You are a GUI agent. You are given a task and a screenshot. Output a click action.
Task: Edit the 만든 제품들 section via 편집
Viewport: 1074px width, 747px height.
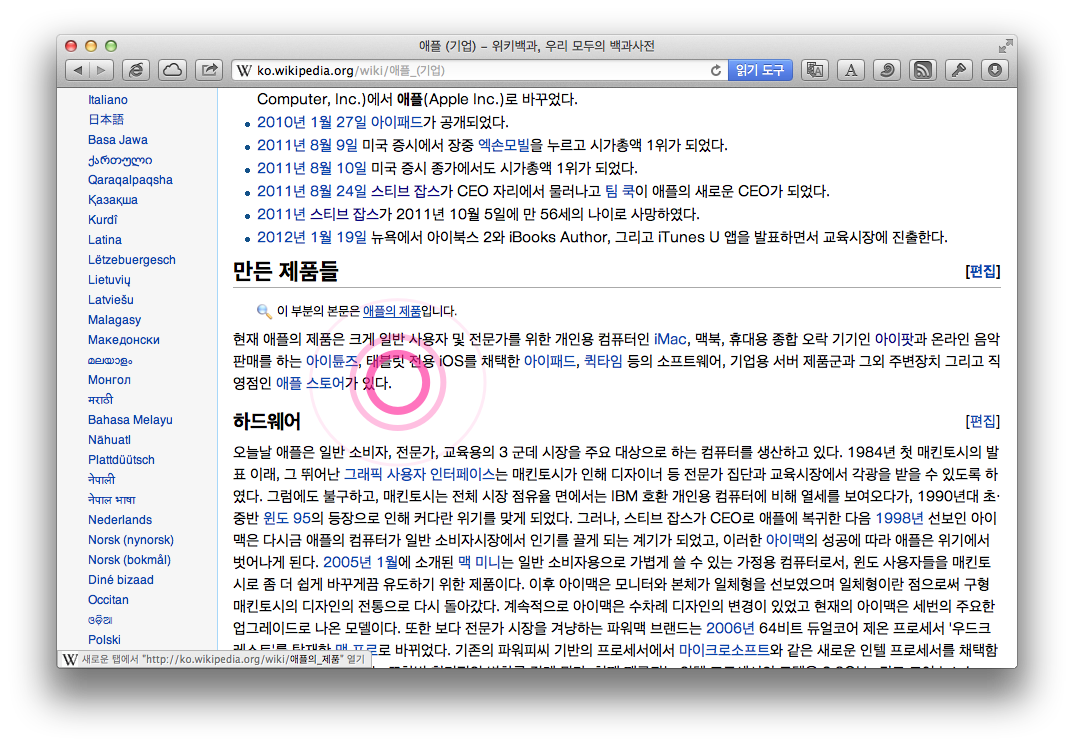click(982, 271)
